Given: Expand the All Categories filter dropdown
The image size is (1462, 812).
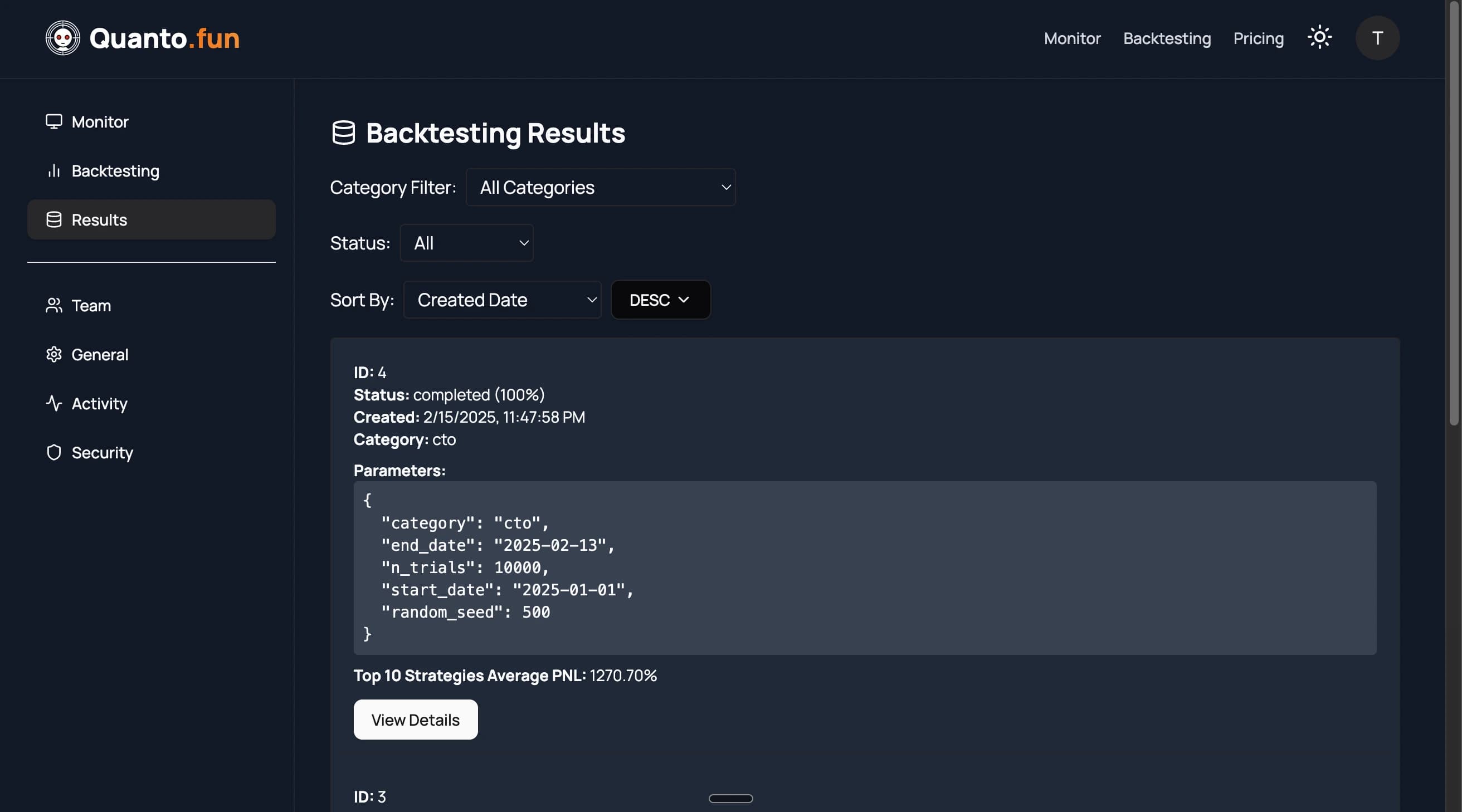Looking at the screenshot, I should pyautogui.click(x=601, y=187).
